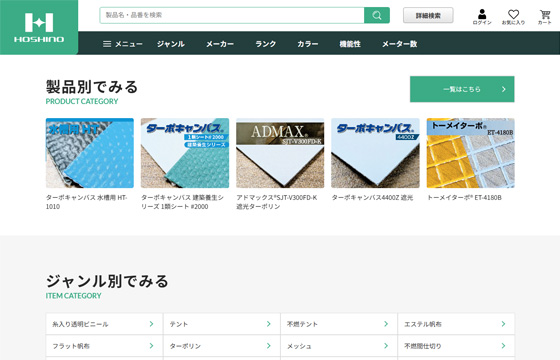Image resolution: width=560 pixels, height=360 pixels.
Task: Click ターポキャンバス 建築養生シリーズ title link
Action: pos(182,202)
